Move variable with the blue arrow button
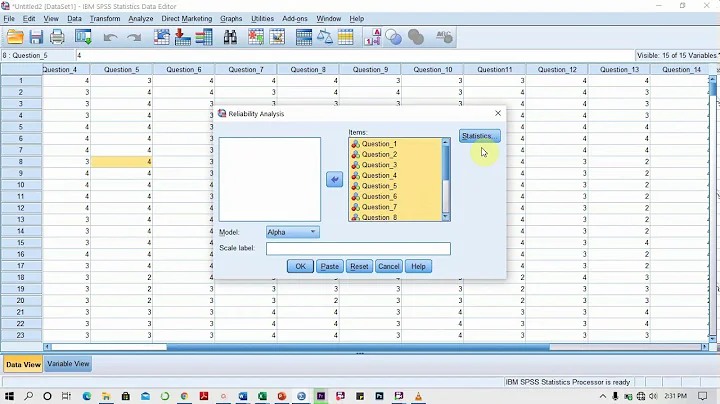This screenshot has width=720, height=404. click(x=334, y=180)
